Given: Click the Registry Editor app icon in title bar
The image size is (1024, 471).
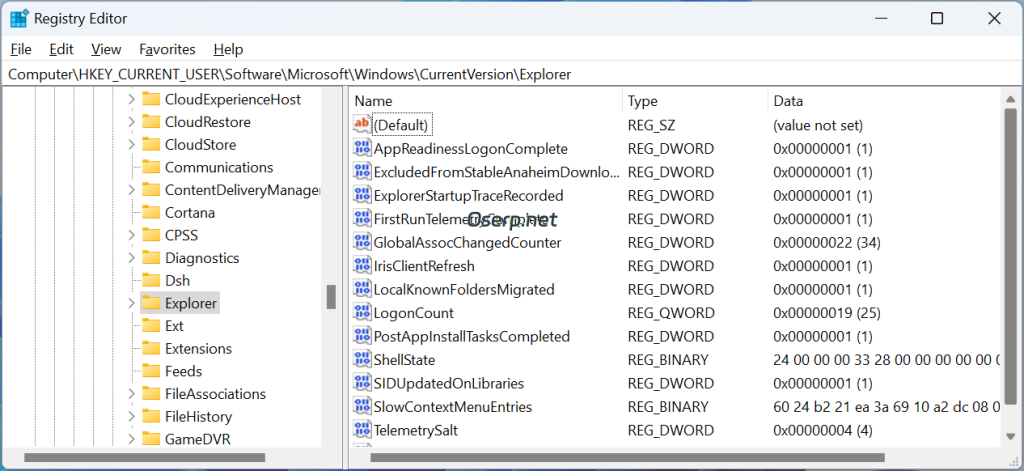Looking at the screenshot, I should click(x=19, y=18).
